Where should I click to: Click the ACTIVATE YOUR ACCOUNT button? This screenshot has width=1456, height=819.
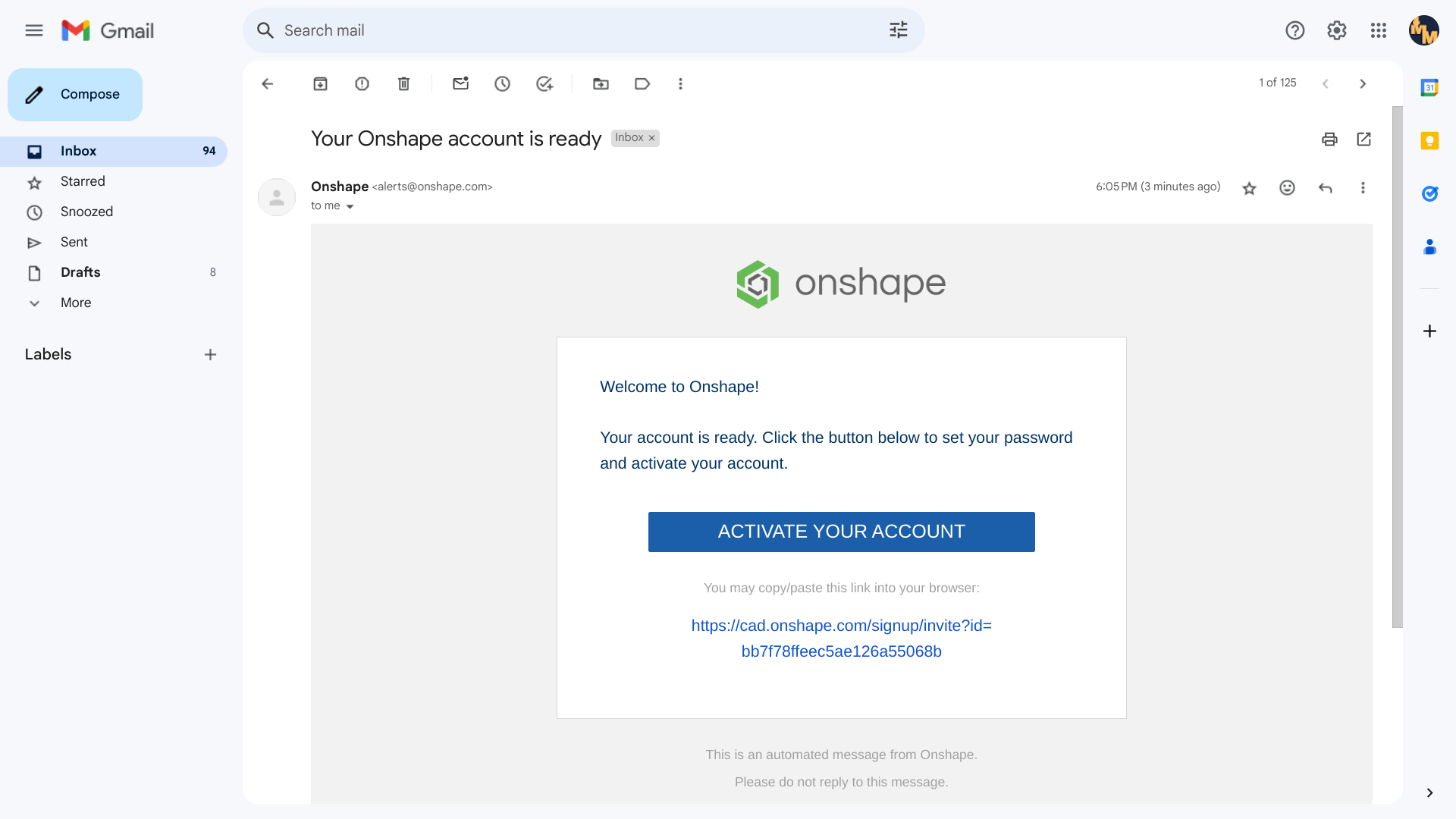pyautogui.click(x=841, y=532)
